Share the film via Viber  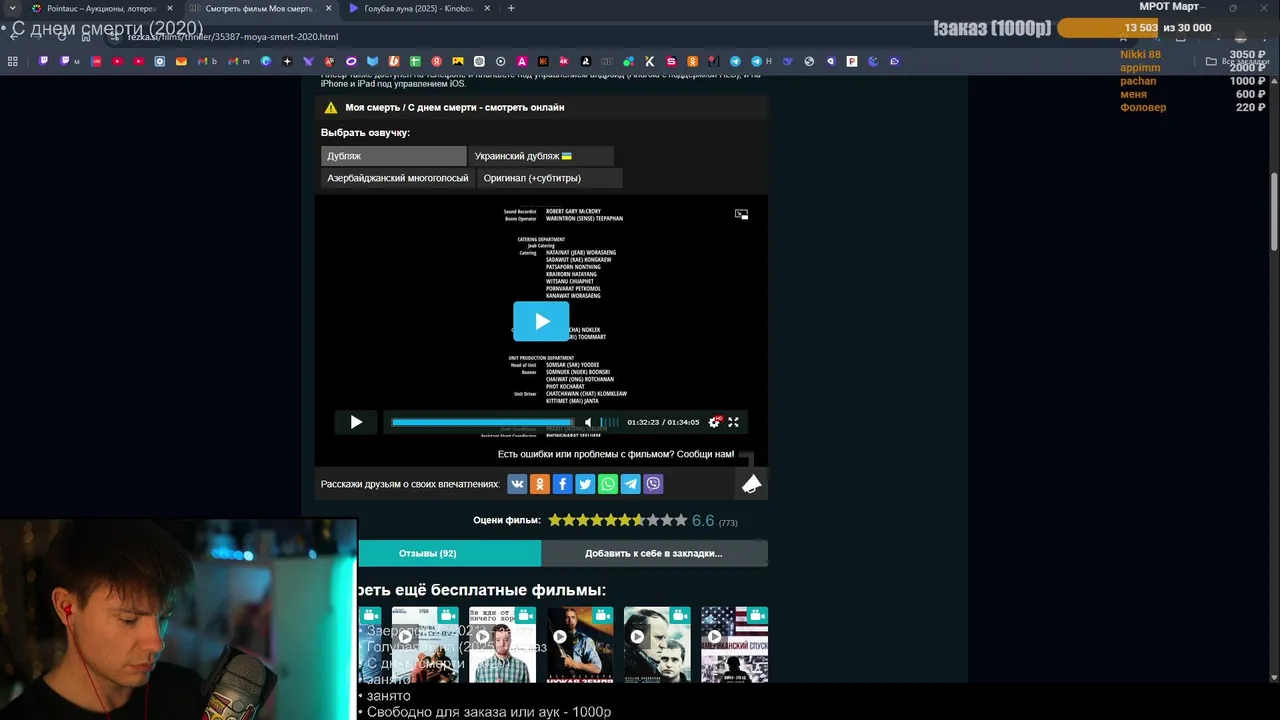(x=653, y=484)
